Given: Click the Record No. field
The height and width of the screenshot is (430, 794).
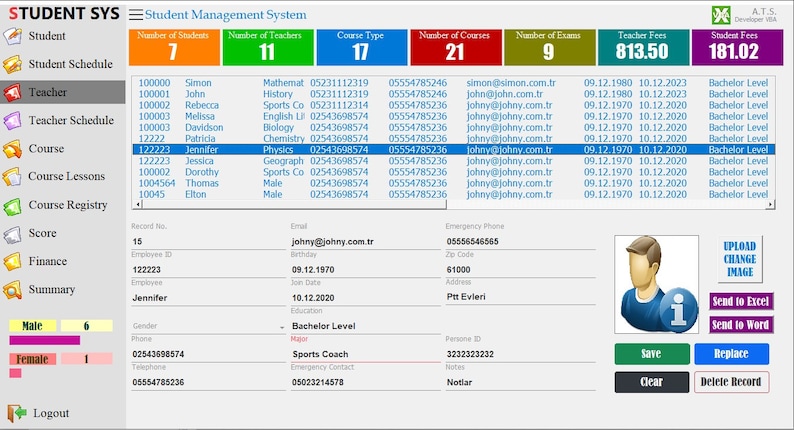Looking at the screenshot, I should coord(208,242).
